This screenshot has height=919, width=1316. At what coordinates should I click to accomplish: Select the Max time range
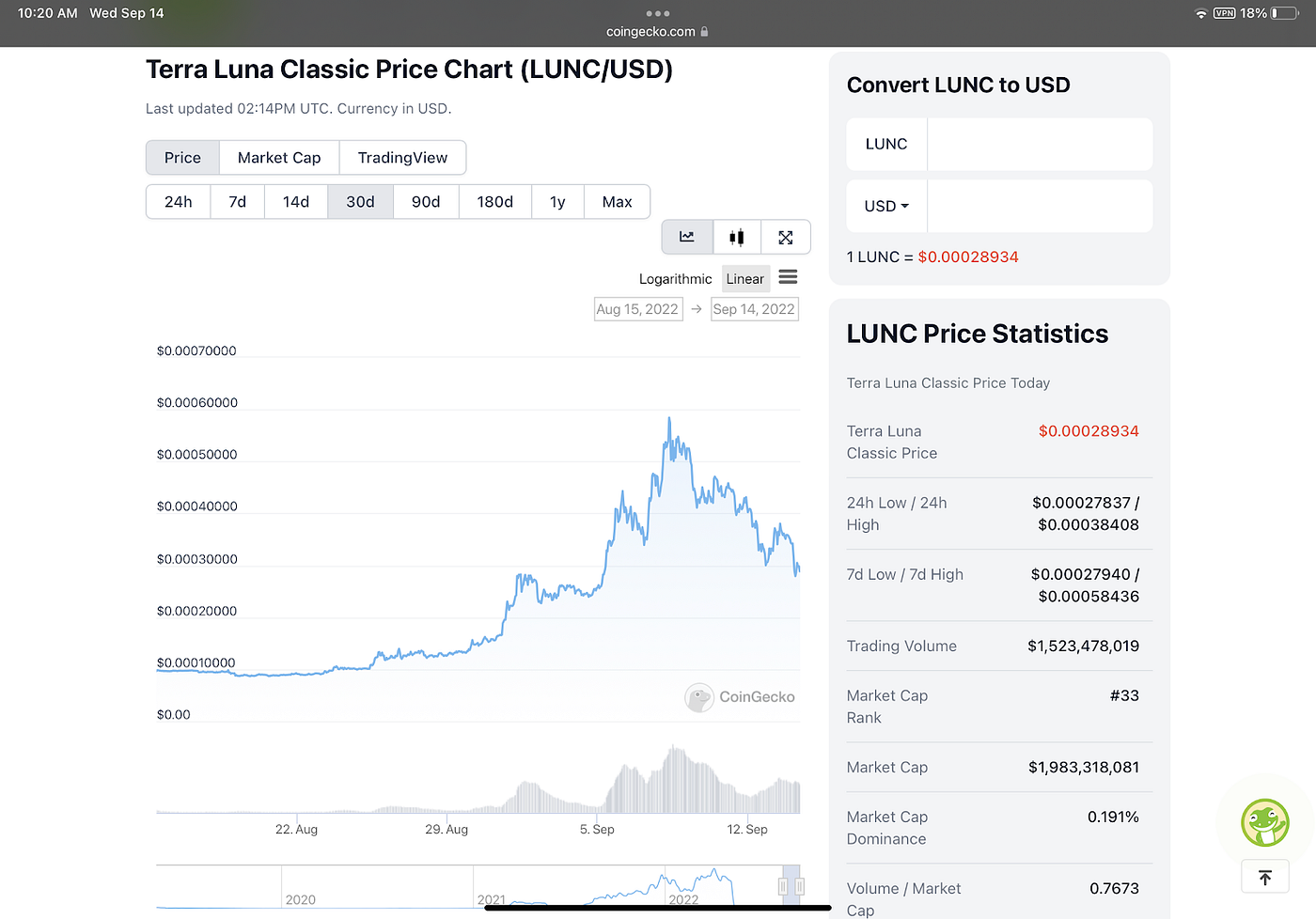coord(617,202)
